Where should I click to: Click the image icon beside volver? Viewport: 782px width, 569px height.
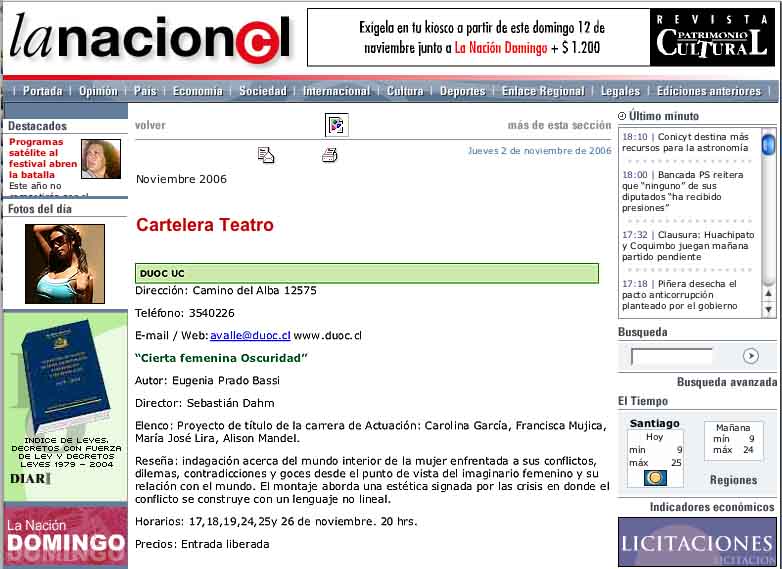pyautogui.click(x=337, y=125)
